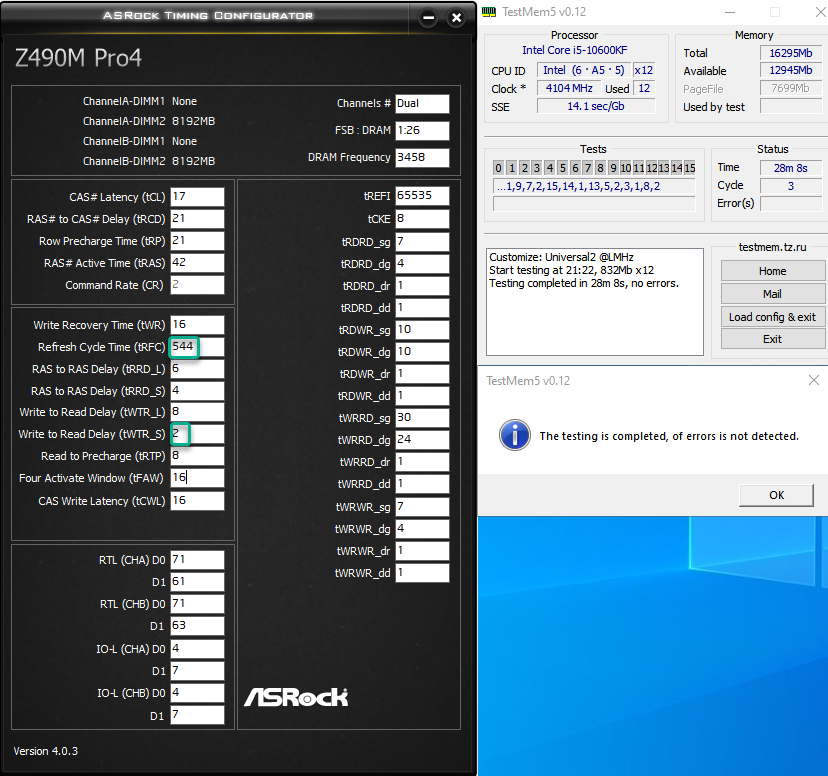Viewport: 828px width, 776px height.
Task: Click the tWRWR_dd field
Action: click(422, 573)
